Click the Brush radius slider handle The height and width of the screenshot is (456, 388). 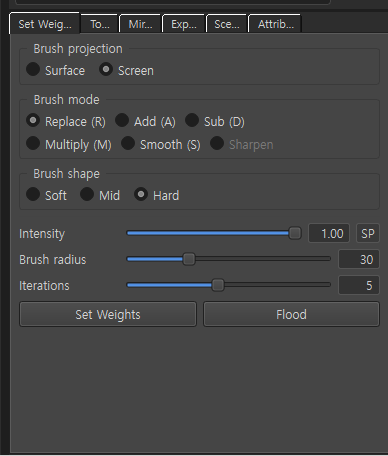pos(189,259)
